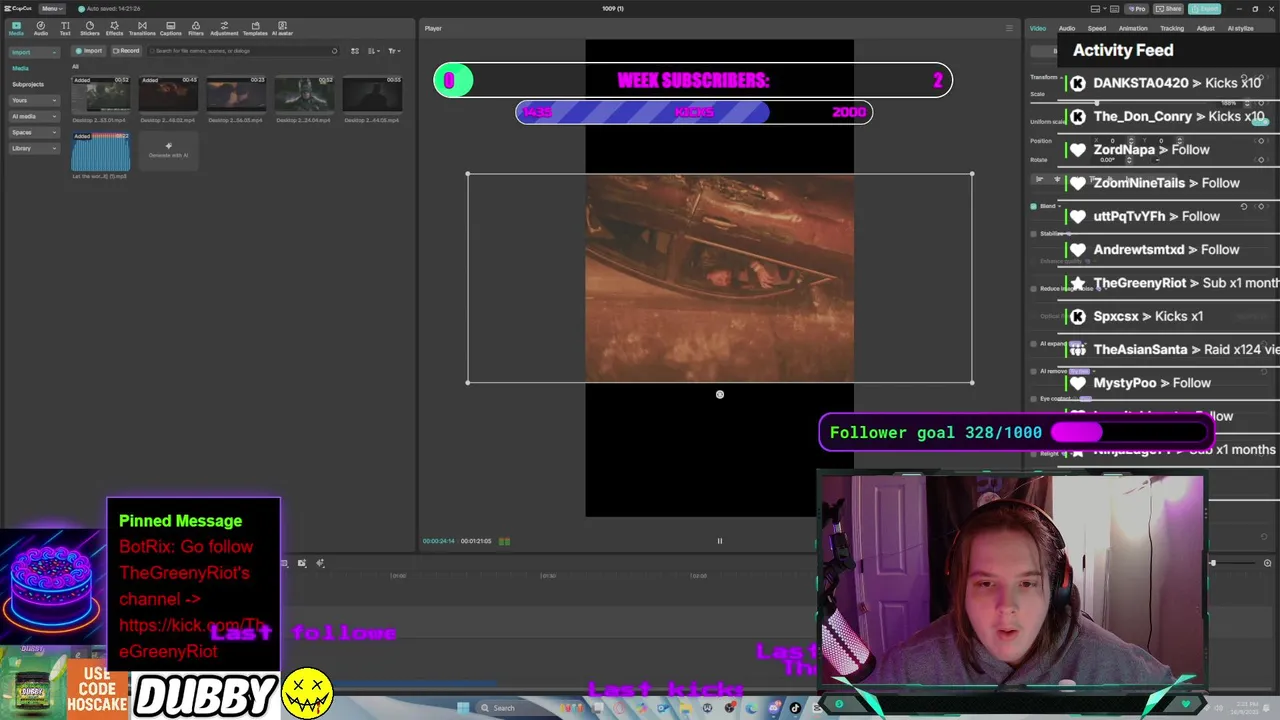Click the pause icon in the player
Image resolution: width=1280 pixels, height=720 pixels.
tap(720, 541)
